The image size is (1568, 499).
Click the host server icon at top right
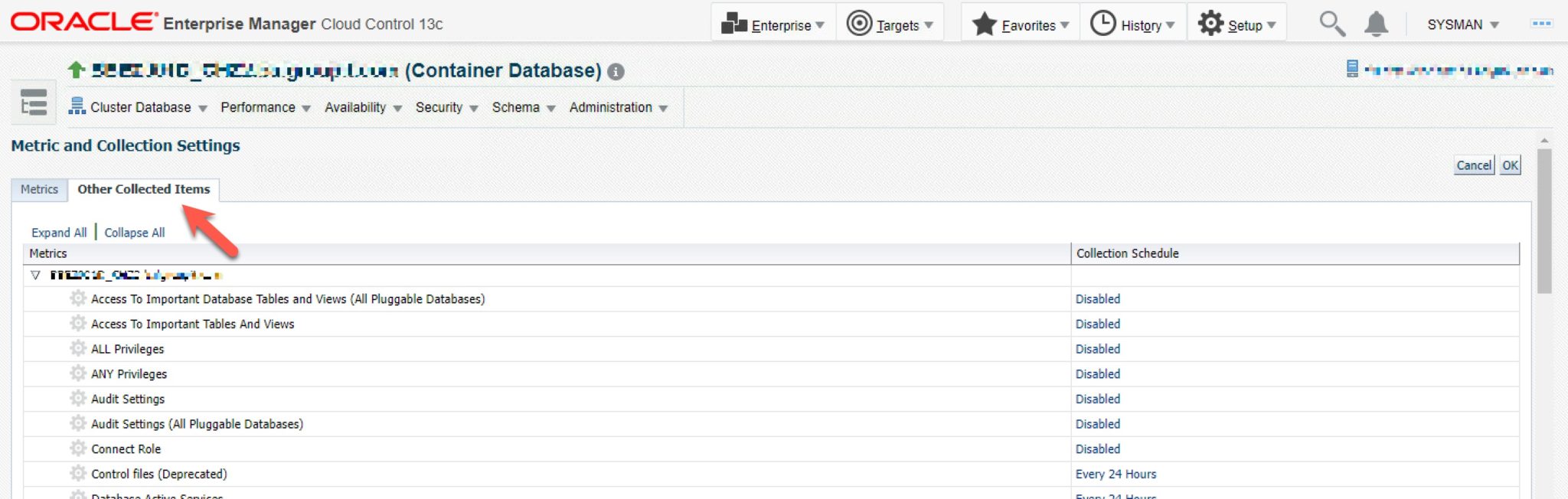[1352, 70]
